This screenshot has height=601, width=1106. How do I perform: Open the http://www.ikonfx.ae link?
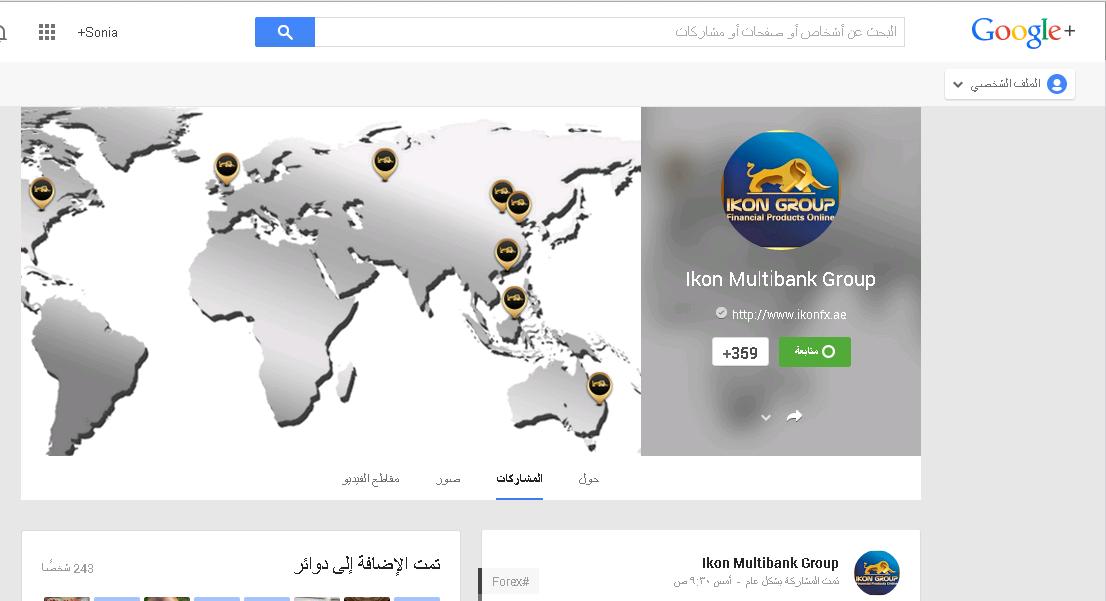[789, 315]
